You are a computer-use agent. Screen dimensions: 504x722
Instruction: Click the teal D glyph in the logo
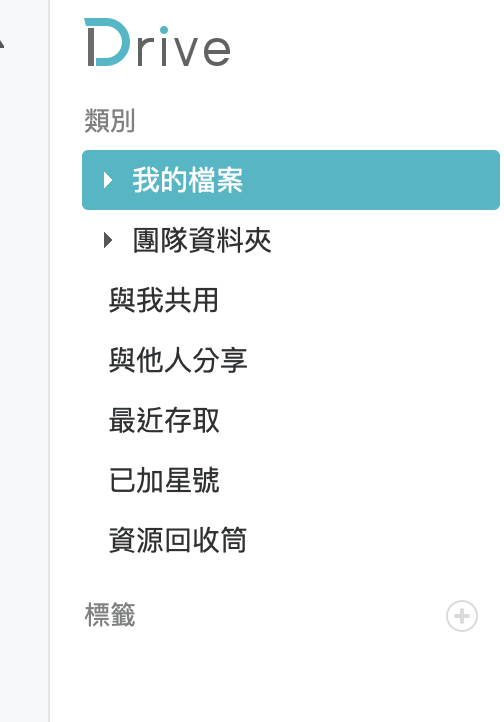coord(107,42)
